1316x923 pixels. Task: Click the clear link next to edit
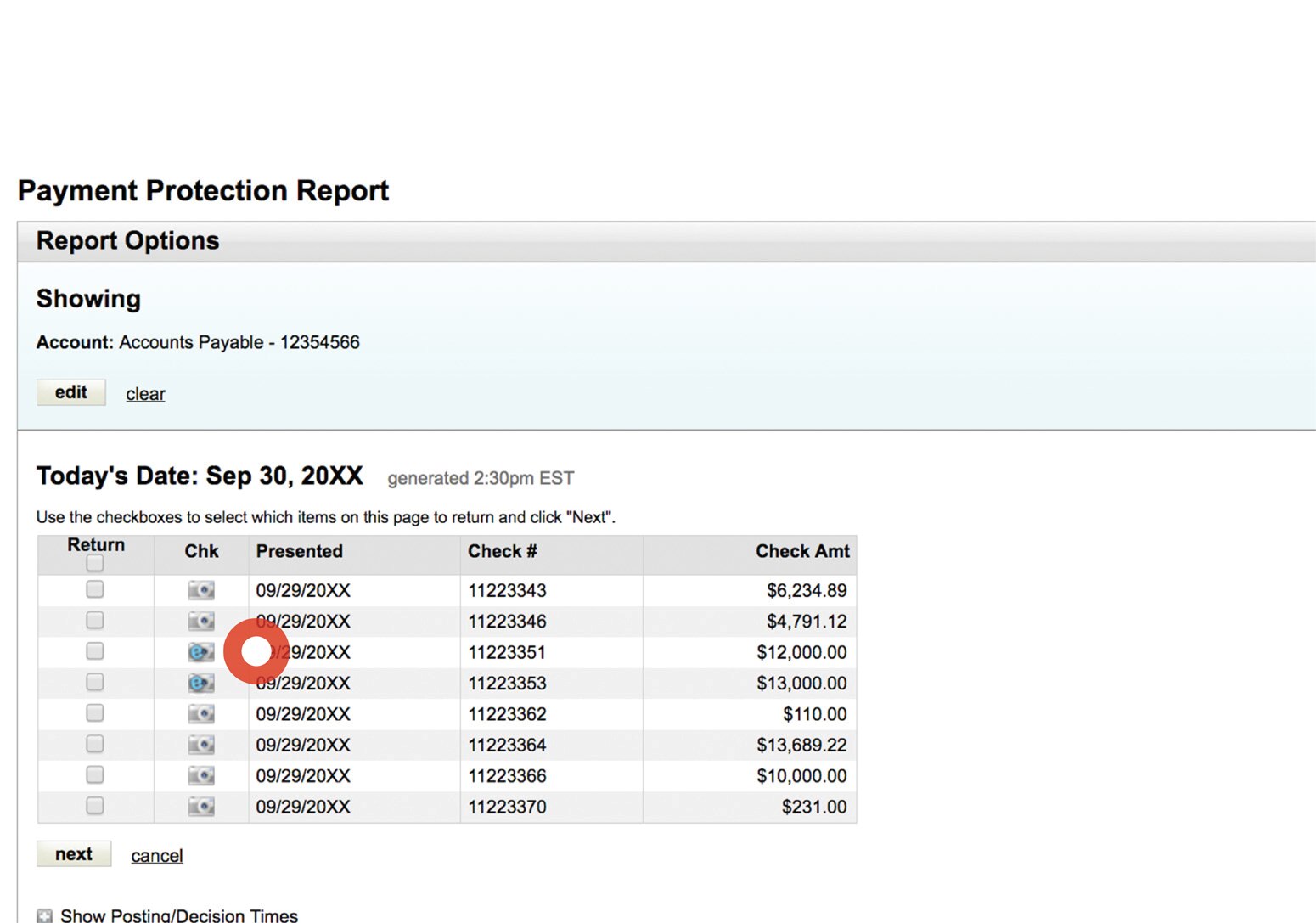coord(144,393)
